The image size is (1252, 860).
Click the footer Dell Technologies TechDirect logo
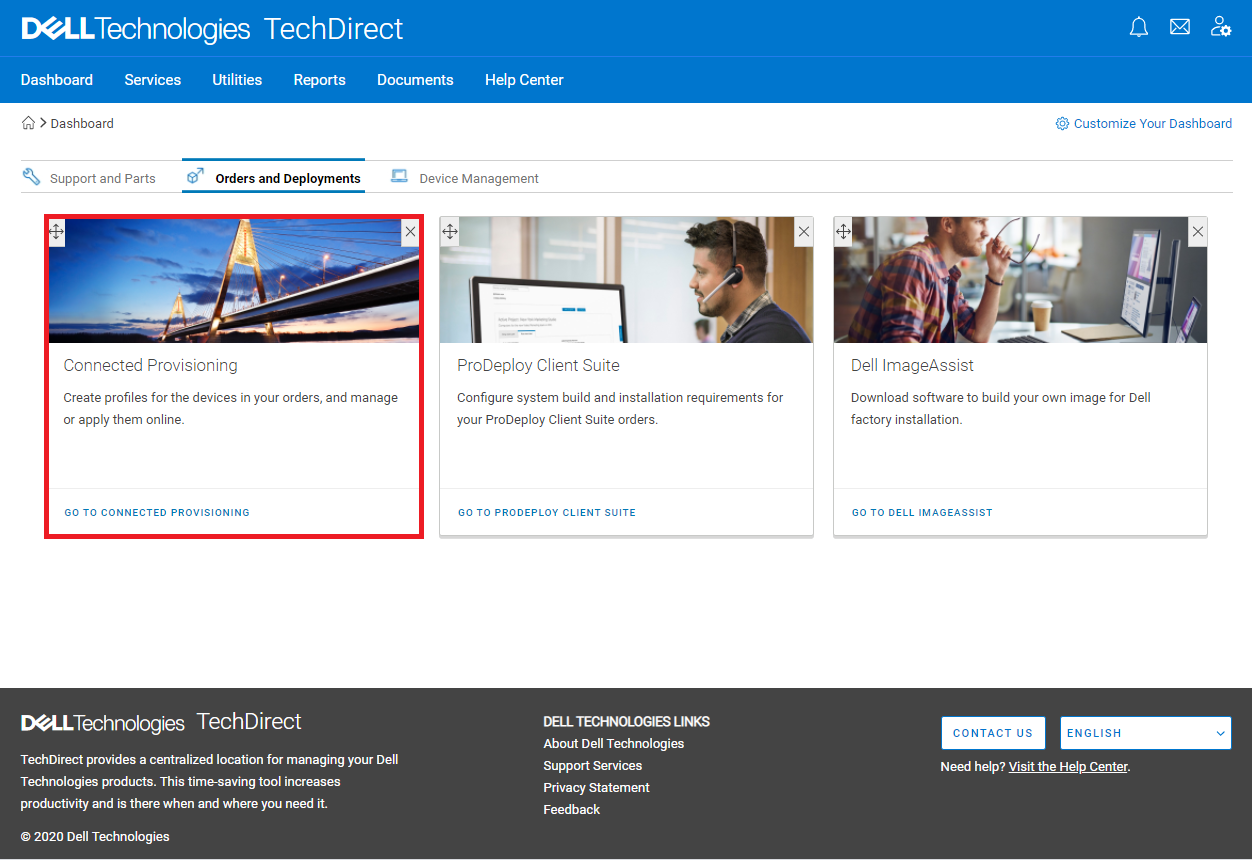(161, 722)
